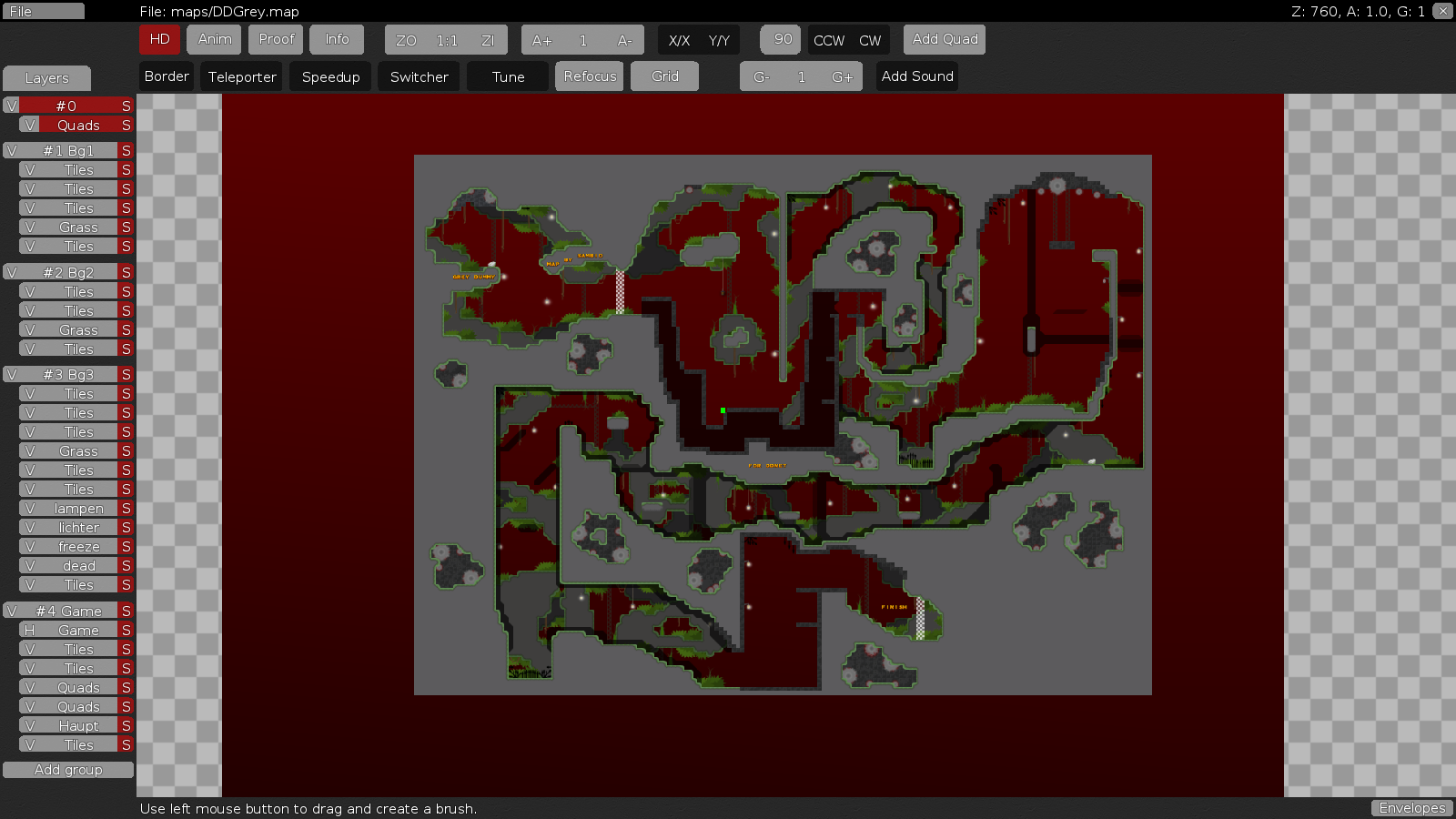Reset zoom with the 1:1 button
The image size is (1456, 819).
coord(447,40)
